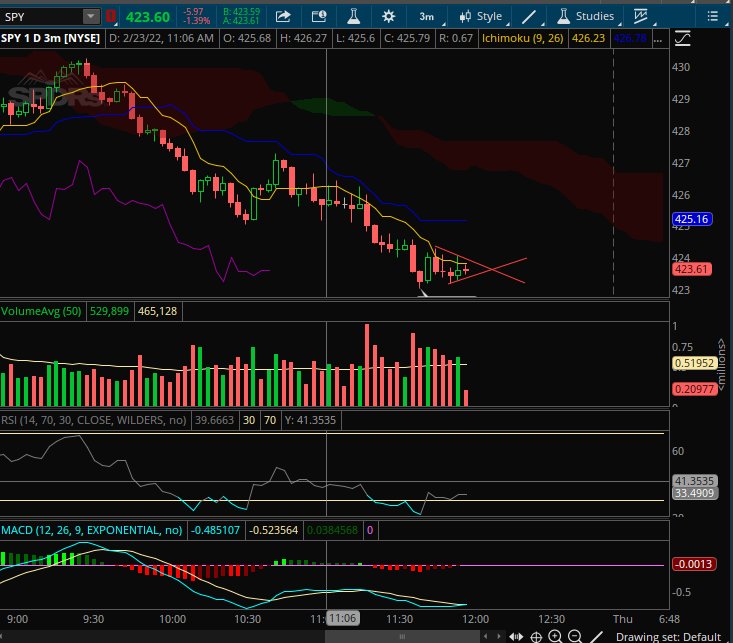This screenshot has width=733, height=643.
Task: Open the Drawing set: Default selector
Action: [x=668, y=637]
